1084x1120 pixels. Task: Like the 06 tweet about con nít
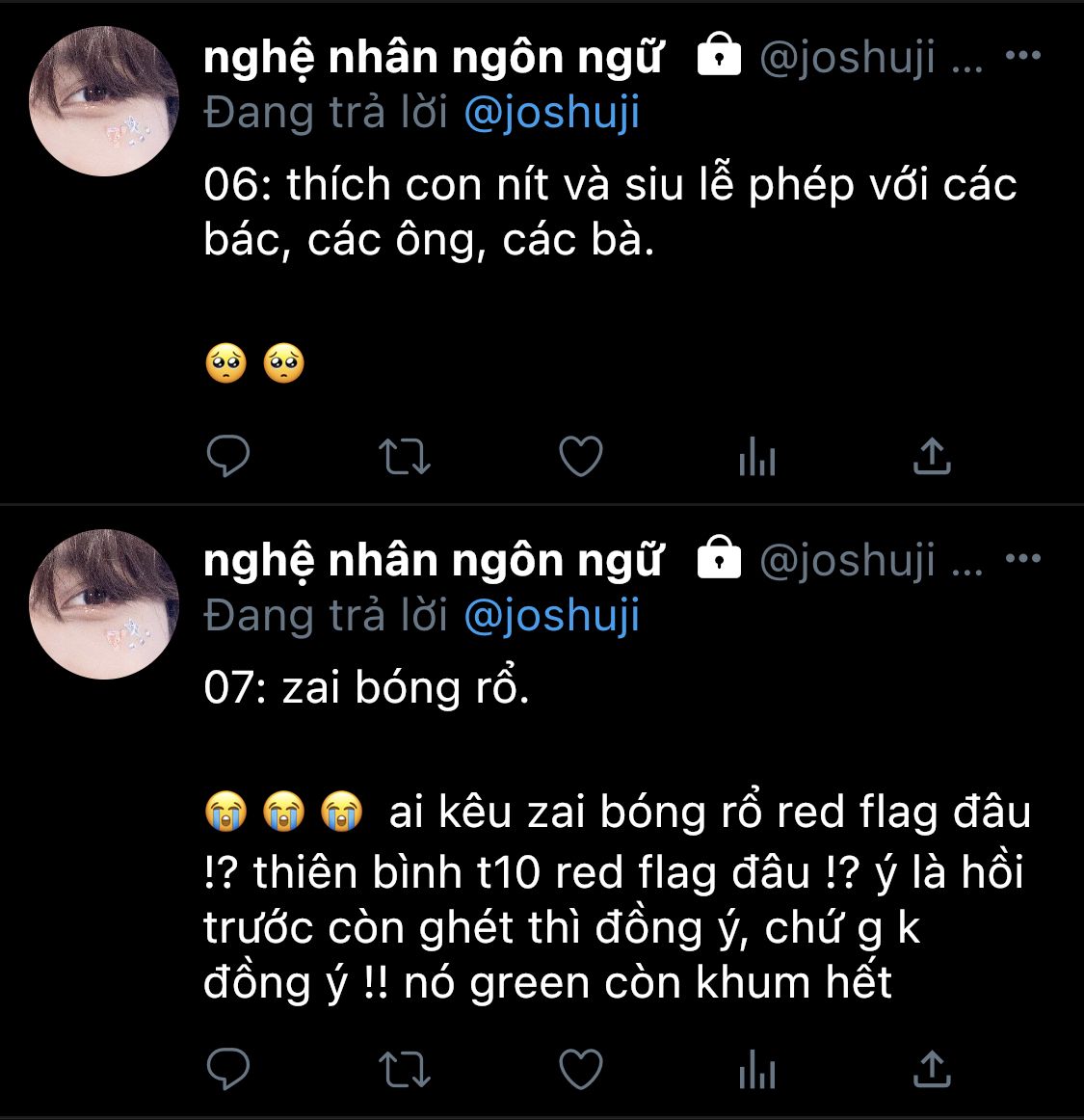[581, 456]
